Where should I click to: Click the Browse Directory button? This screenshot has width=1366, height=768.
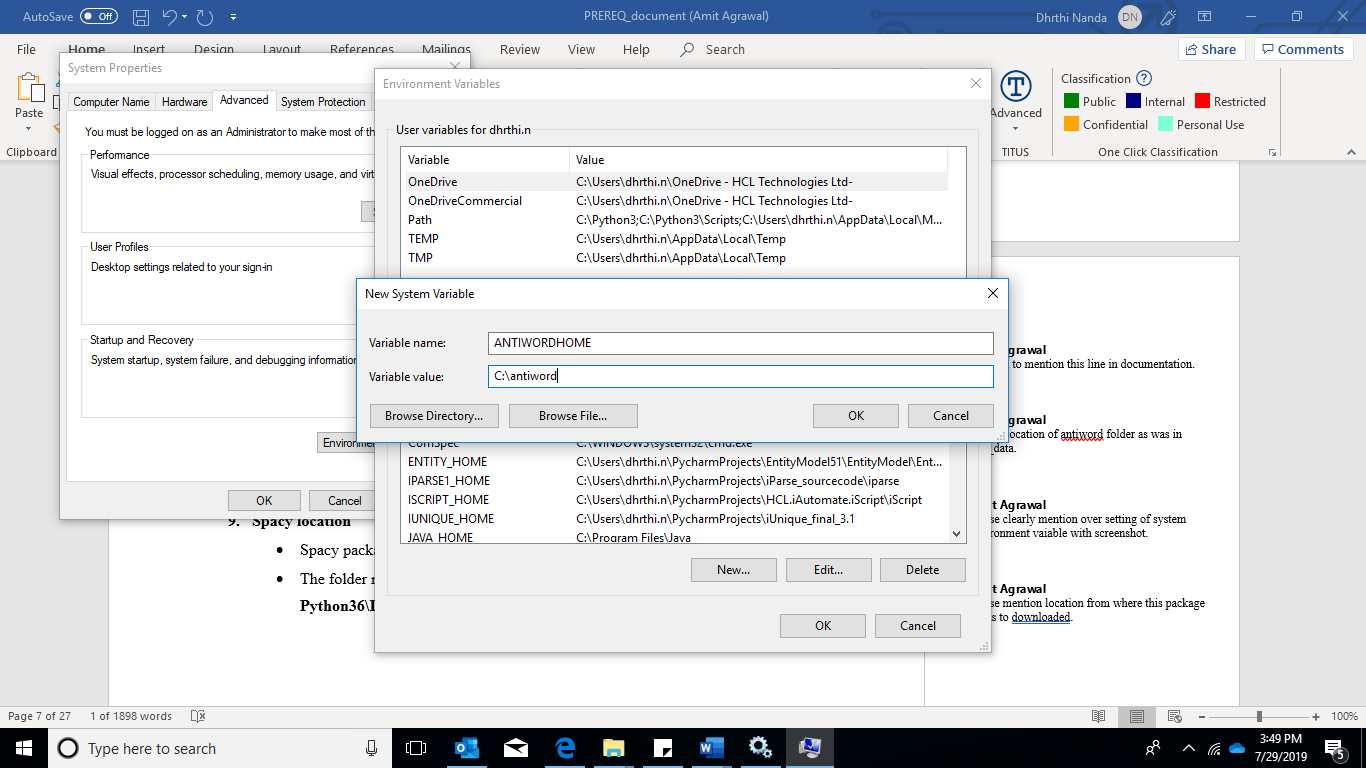[x=434, y=416]
